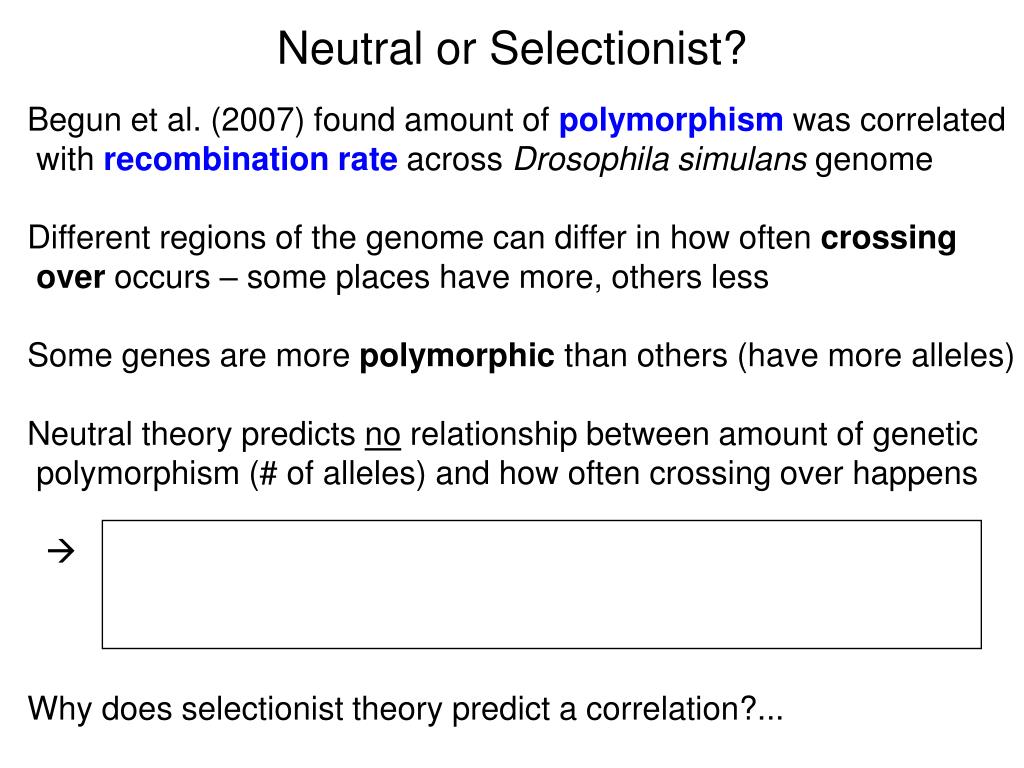Click the bold word 'crossing'
The image size is (1024, 768).
(888, 239)
